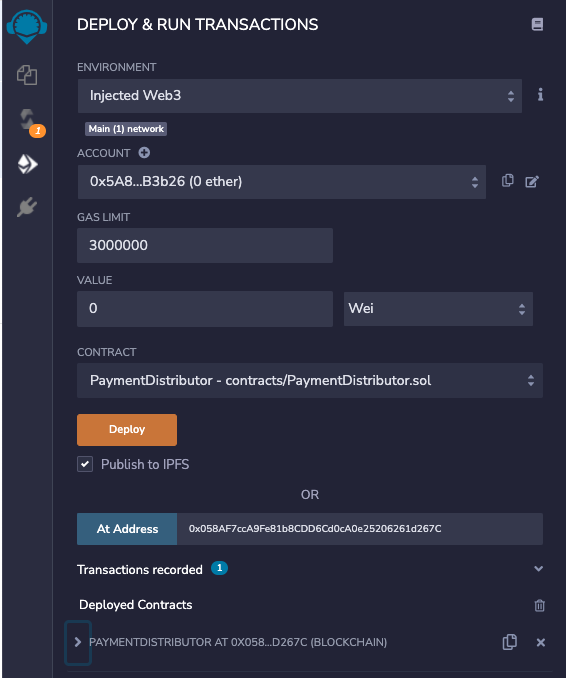Copy PaymentDistributor contract address
This screenshot has height=678, width=566.
pos(509,642)
